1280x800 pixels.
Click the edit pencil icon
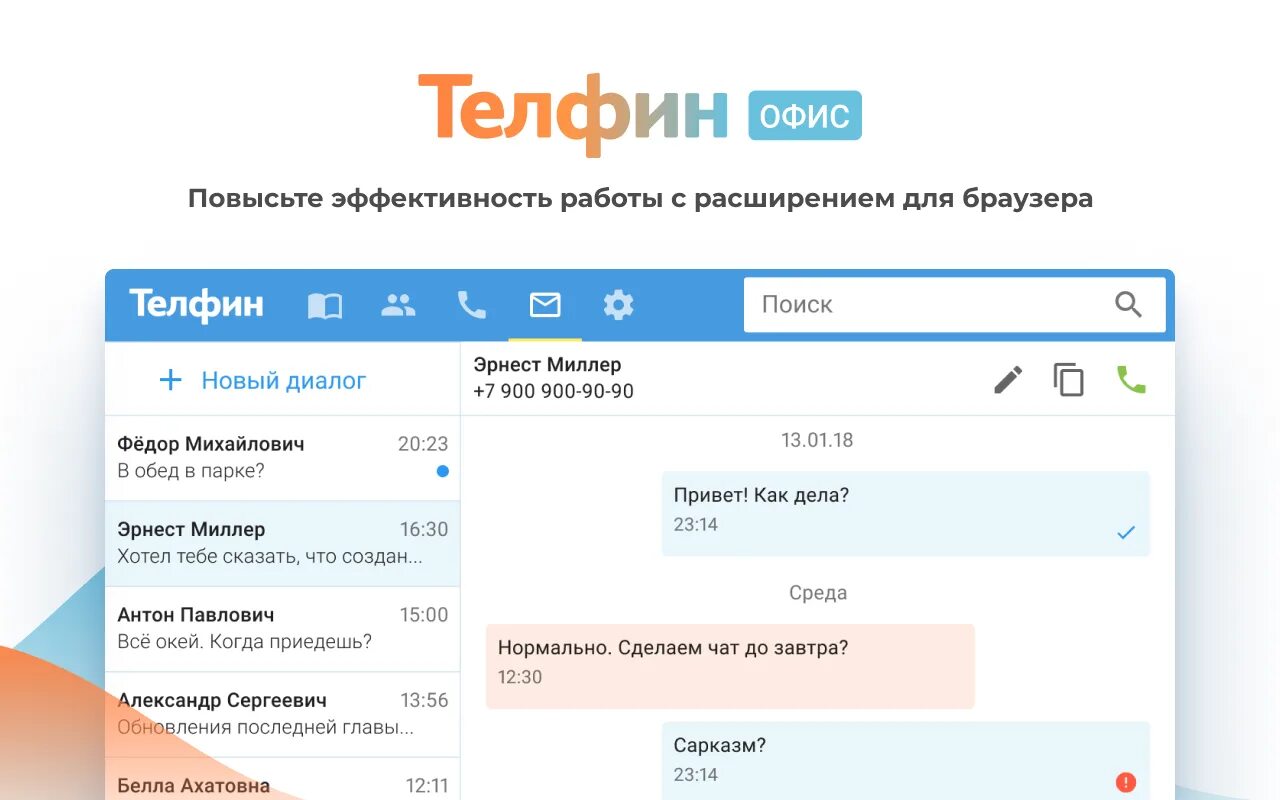[1008, 380]
